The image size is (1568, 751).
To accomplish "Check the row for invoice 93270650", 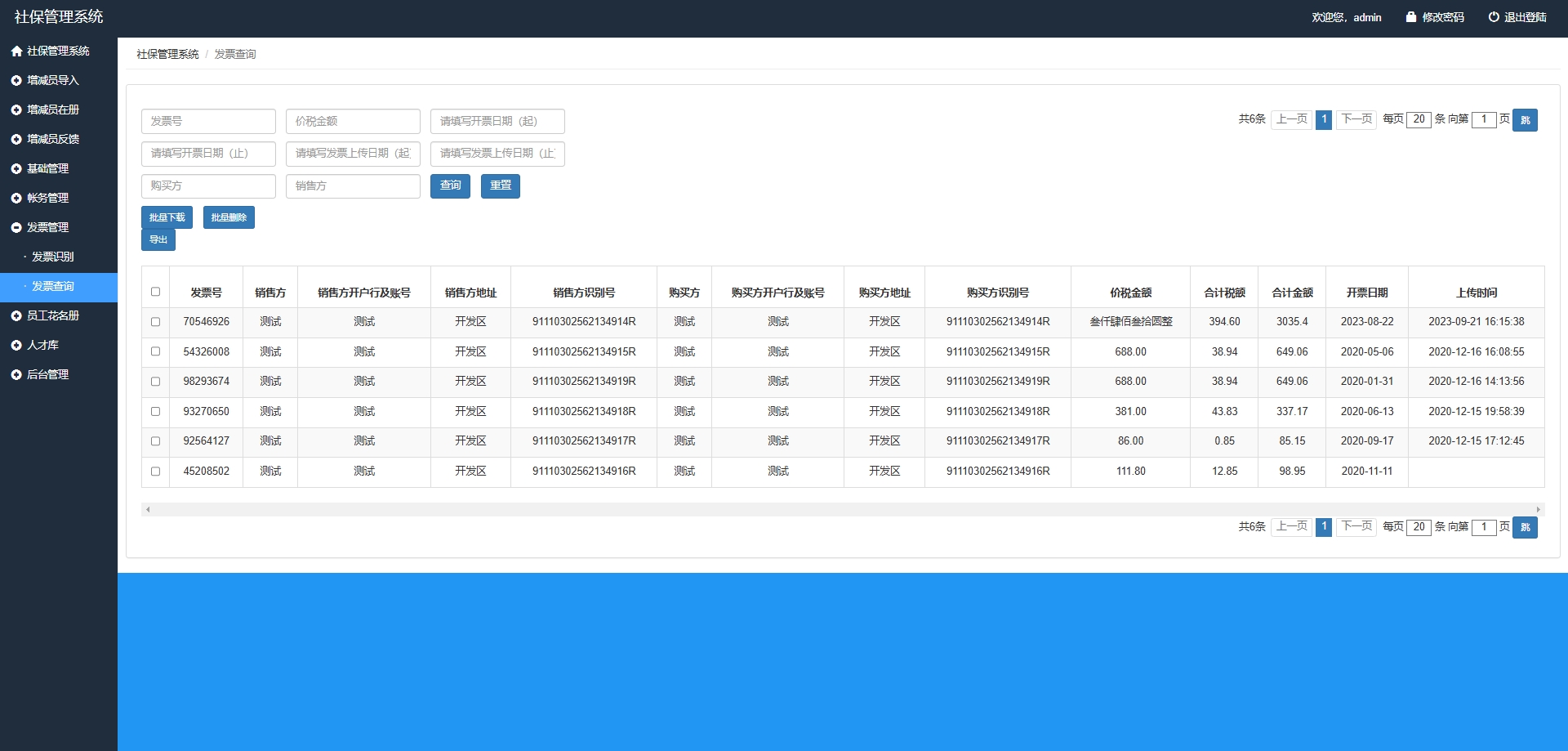I will point(155,411).
